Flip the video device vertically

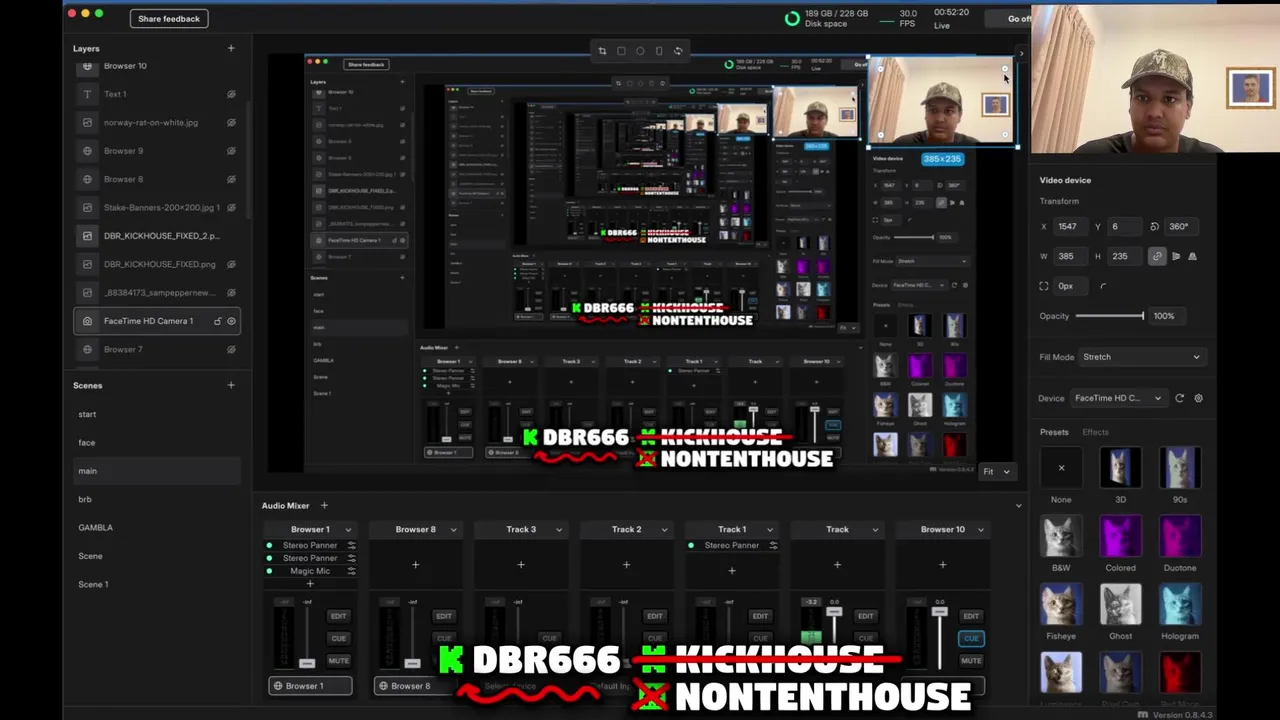tap(1192, 256)
